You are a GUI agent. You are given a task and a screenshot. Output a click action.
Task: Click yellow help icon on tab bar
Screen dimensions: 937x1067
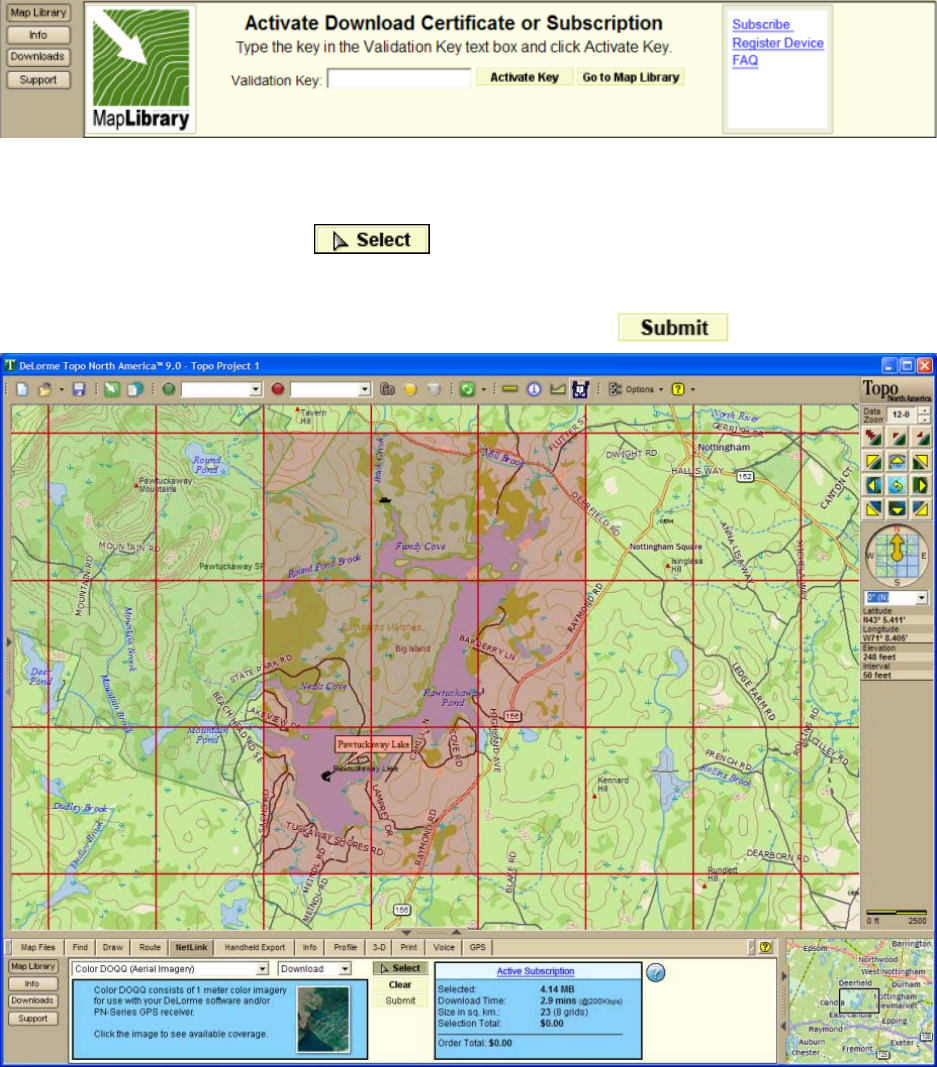766,947
